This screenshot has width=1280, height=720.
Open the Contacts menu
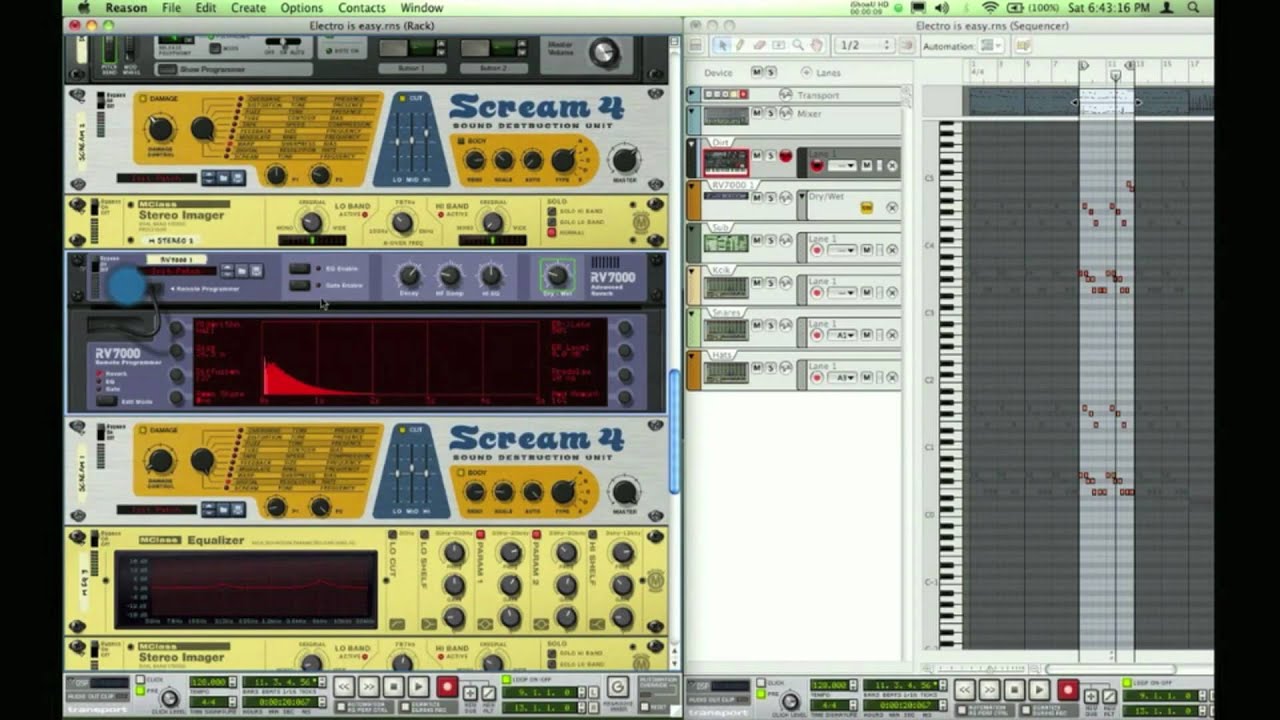pos(362,8)
